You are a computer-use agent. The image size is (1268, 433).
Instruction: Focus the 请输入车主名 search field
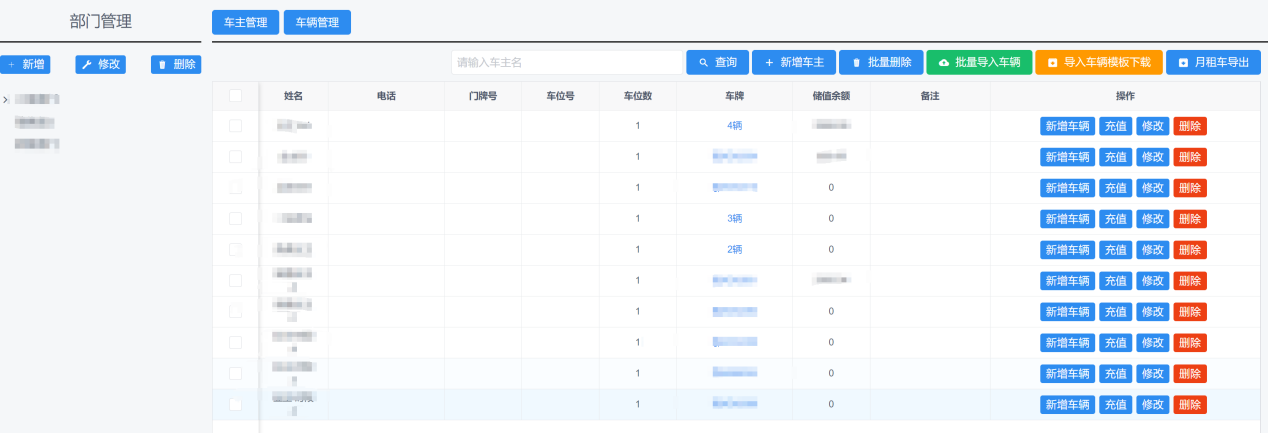tap(567, 62)
